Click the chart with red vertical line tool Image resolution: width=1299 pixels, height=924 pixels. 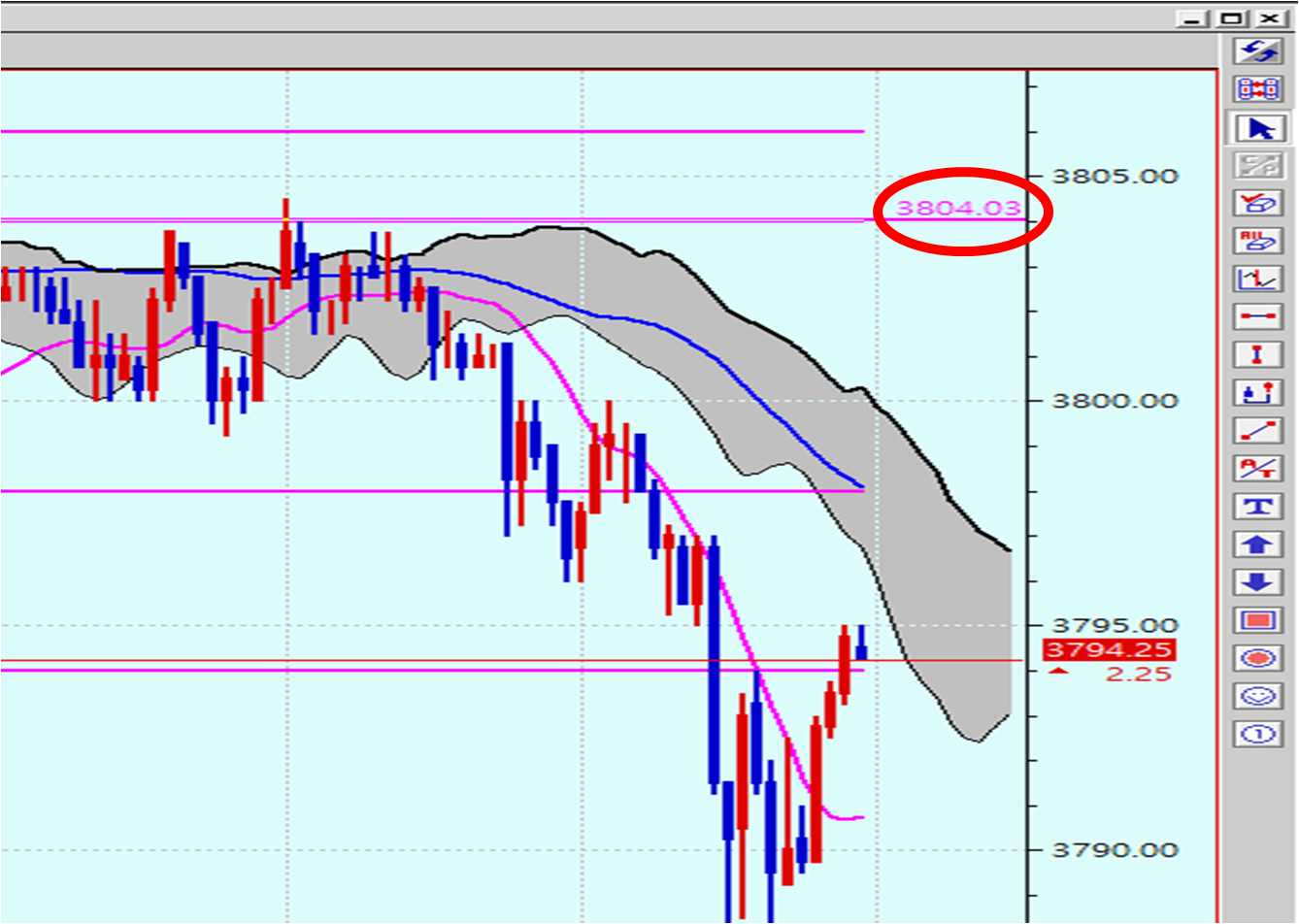coord(1258,279)
